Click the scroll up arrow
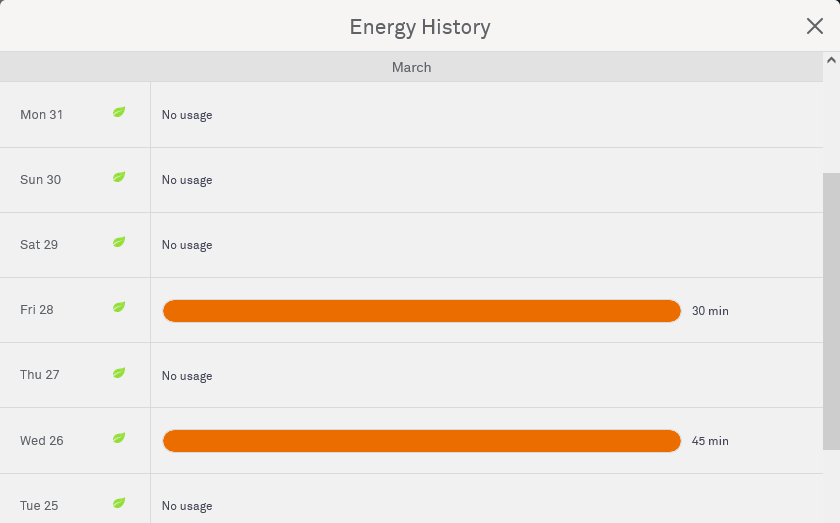The width and height of the screenshot is (840, 523). coord(831,60)
